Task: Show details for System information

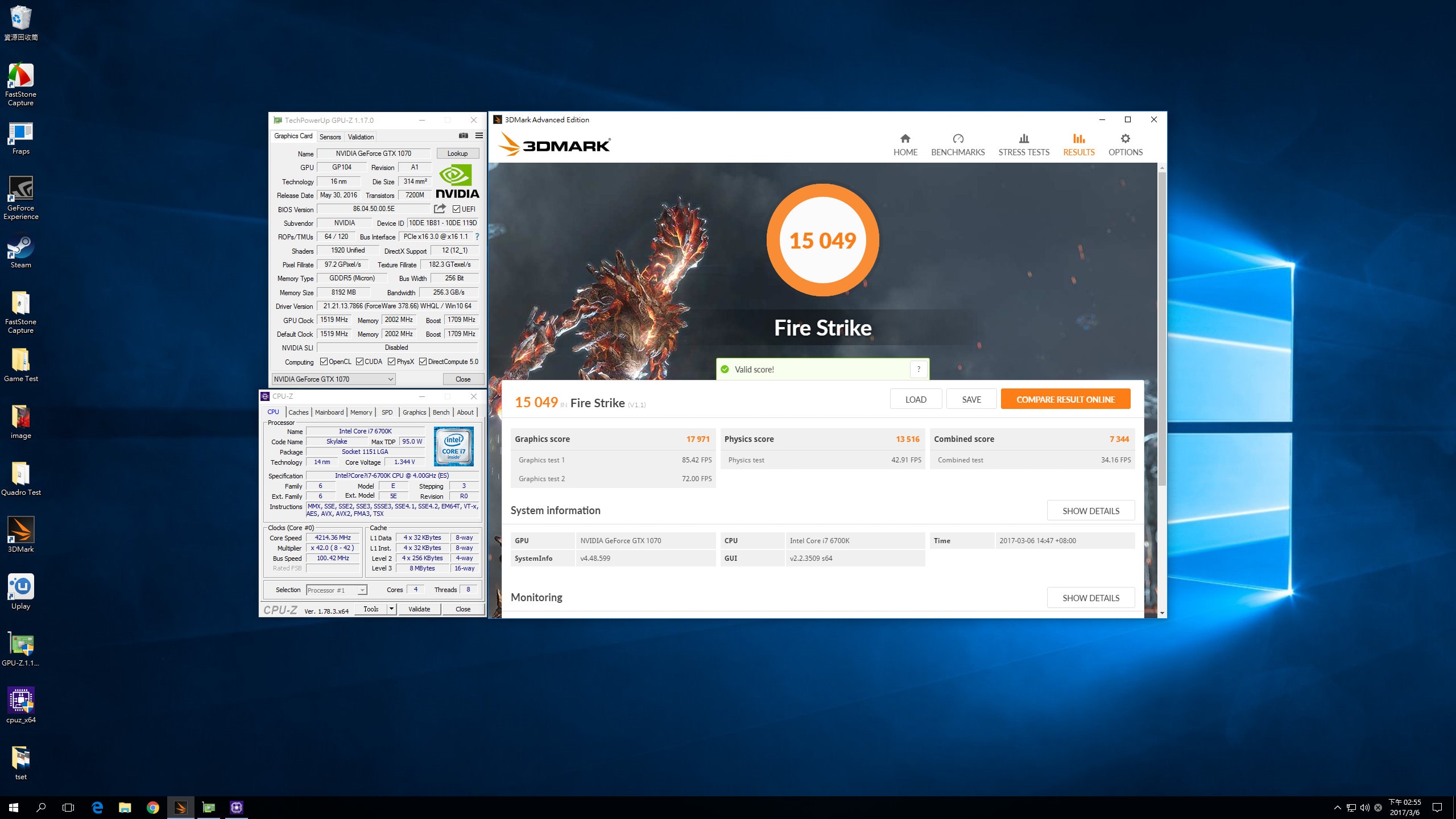Action: (1091, 511)
